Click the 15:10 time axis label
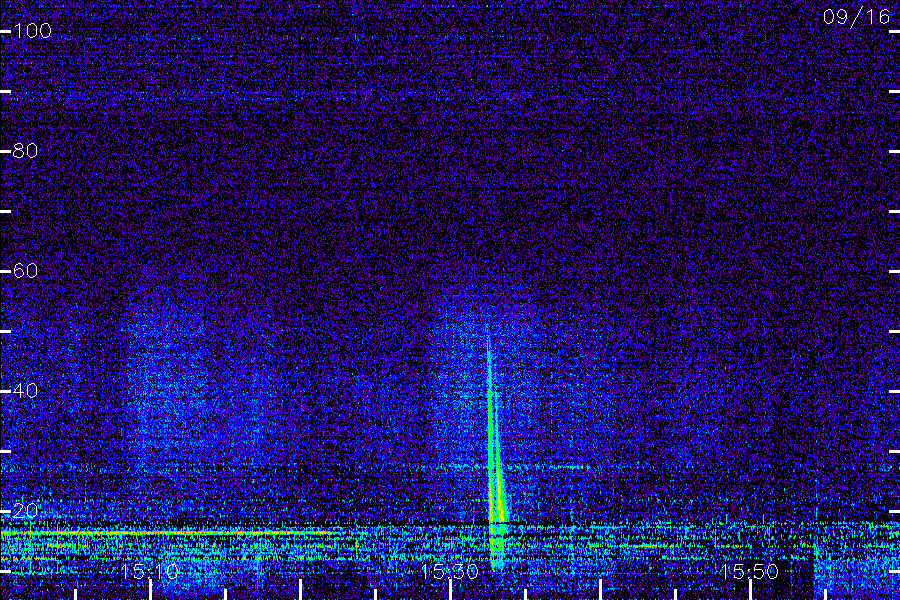This screenshot has height=600, width=900. pos(150,571)
